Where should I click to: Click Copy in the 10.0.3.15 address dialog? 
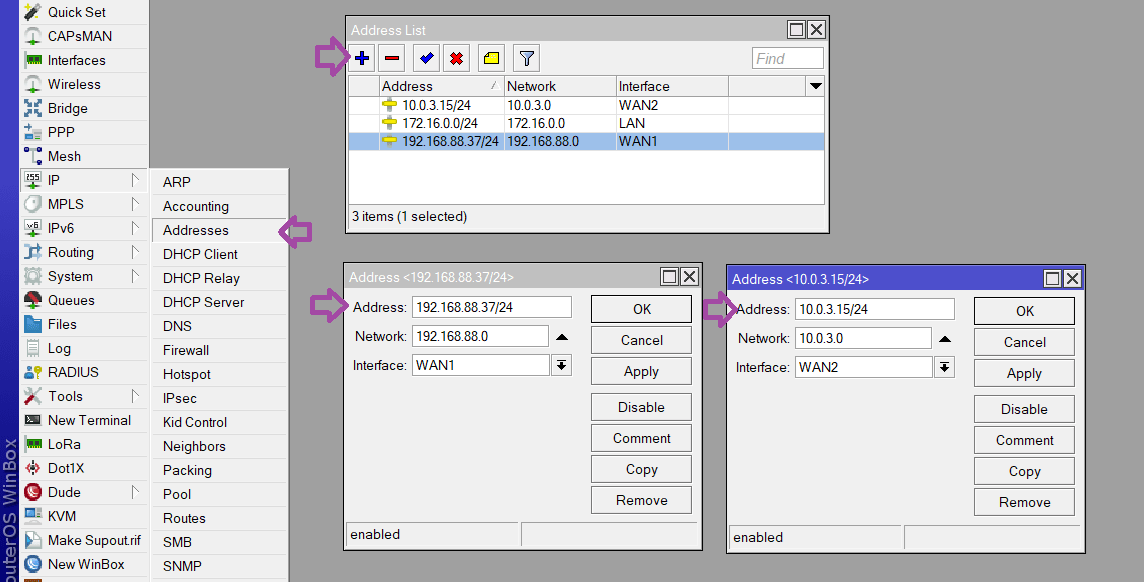1024,470
